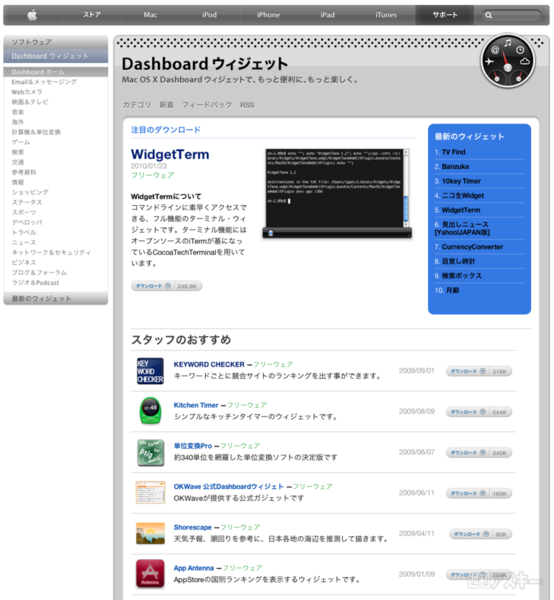Viewport: 554px width, 600px height.
Task: Download OKWave widget 160K
Action: pyautogui.click(x=479, y=493)
